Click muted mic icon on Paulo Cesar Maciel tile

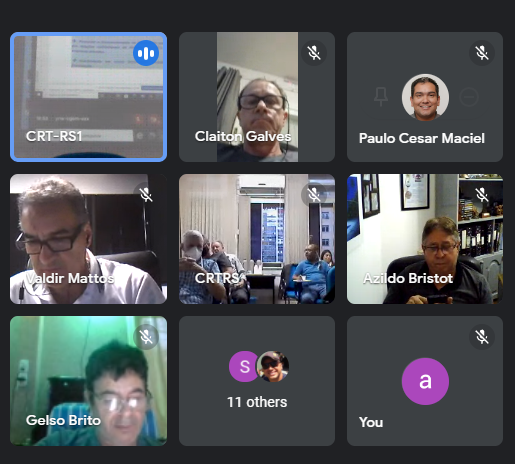point(482,53)
